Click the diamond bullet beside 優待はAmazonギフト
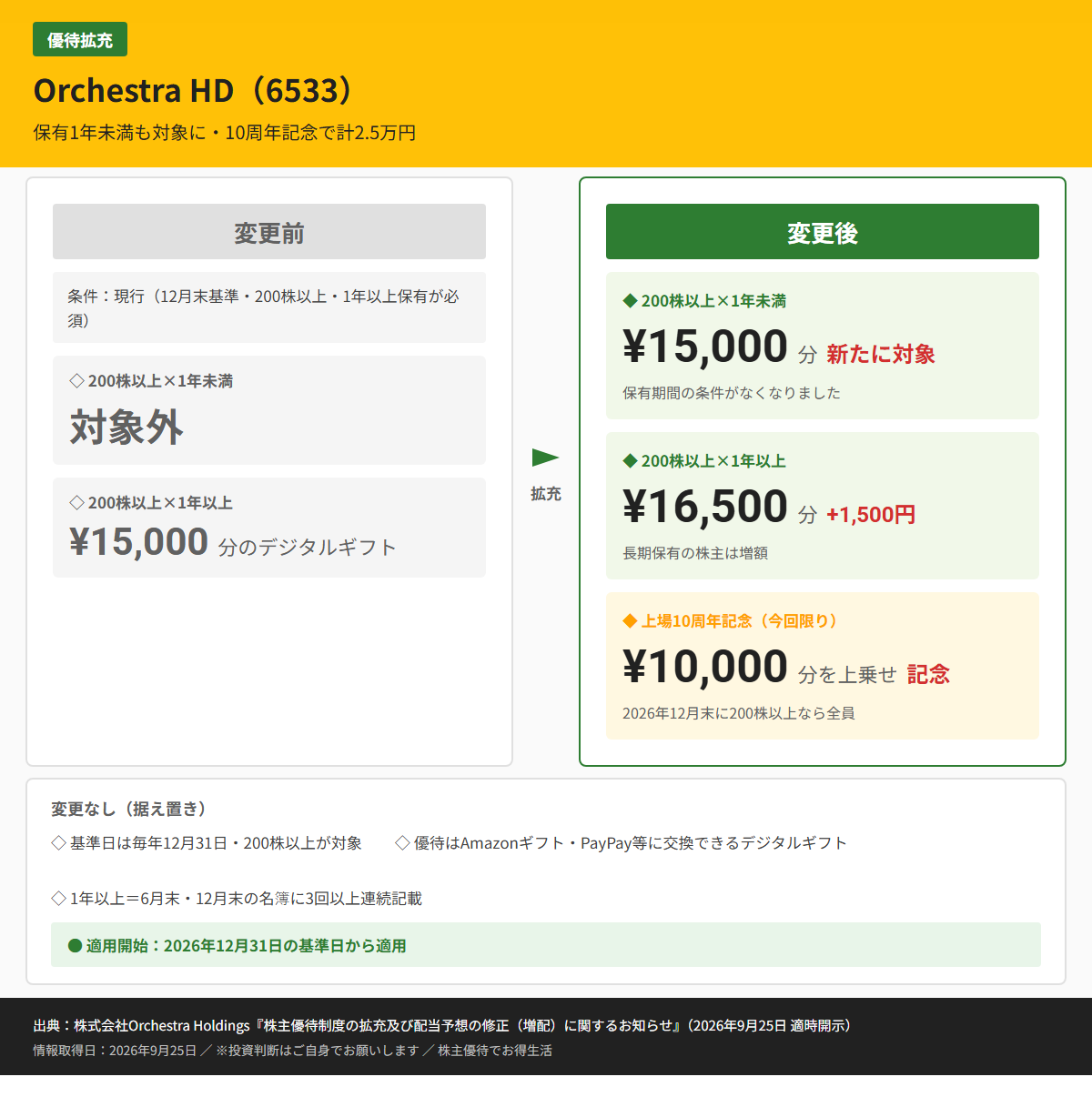The height and width of the screenshot is (1097, 1092). click(x=403, y=843)
